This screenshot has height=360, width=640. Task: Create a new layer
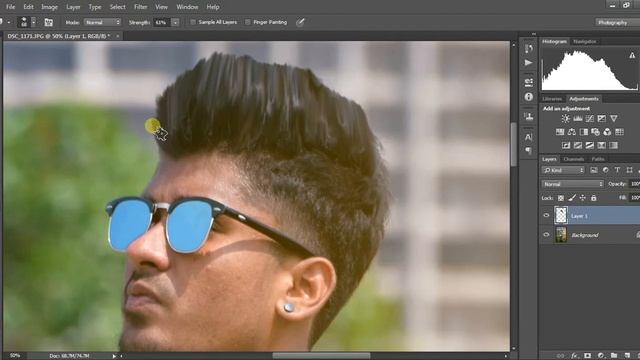(x=627, y=356)
